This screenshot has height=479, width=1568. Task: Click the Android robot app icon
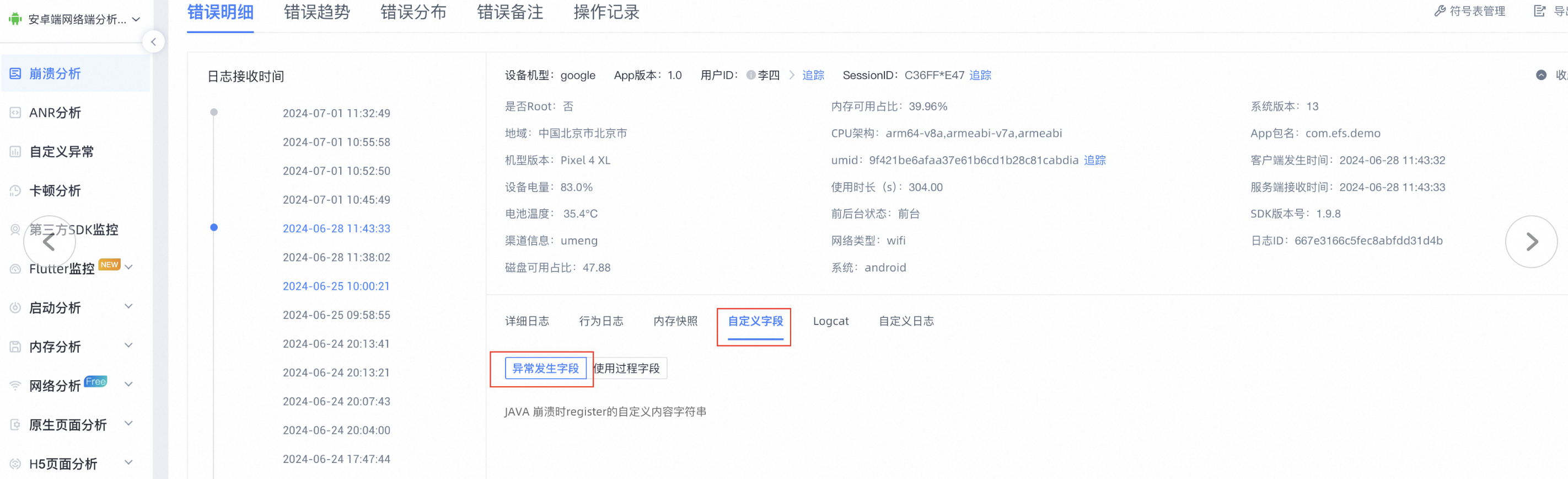click(x=15, y=19)
